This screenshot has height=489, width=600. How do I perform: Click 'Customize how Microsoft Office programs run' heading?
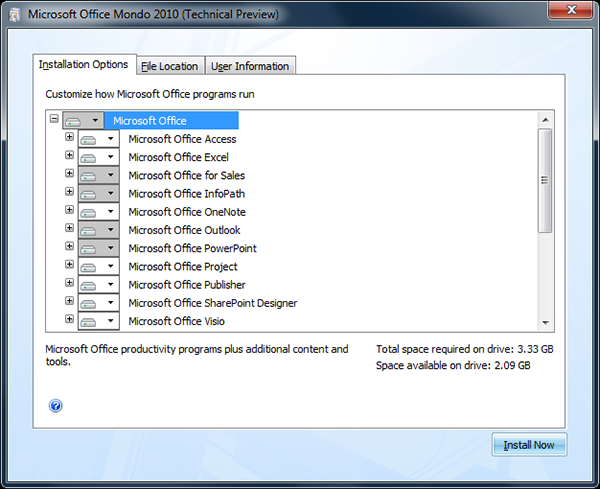150,94
